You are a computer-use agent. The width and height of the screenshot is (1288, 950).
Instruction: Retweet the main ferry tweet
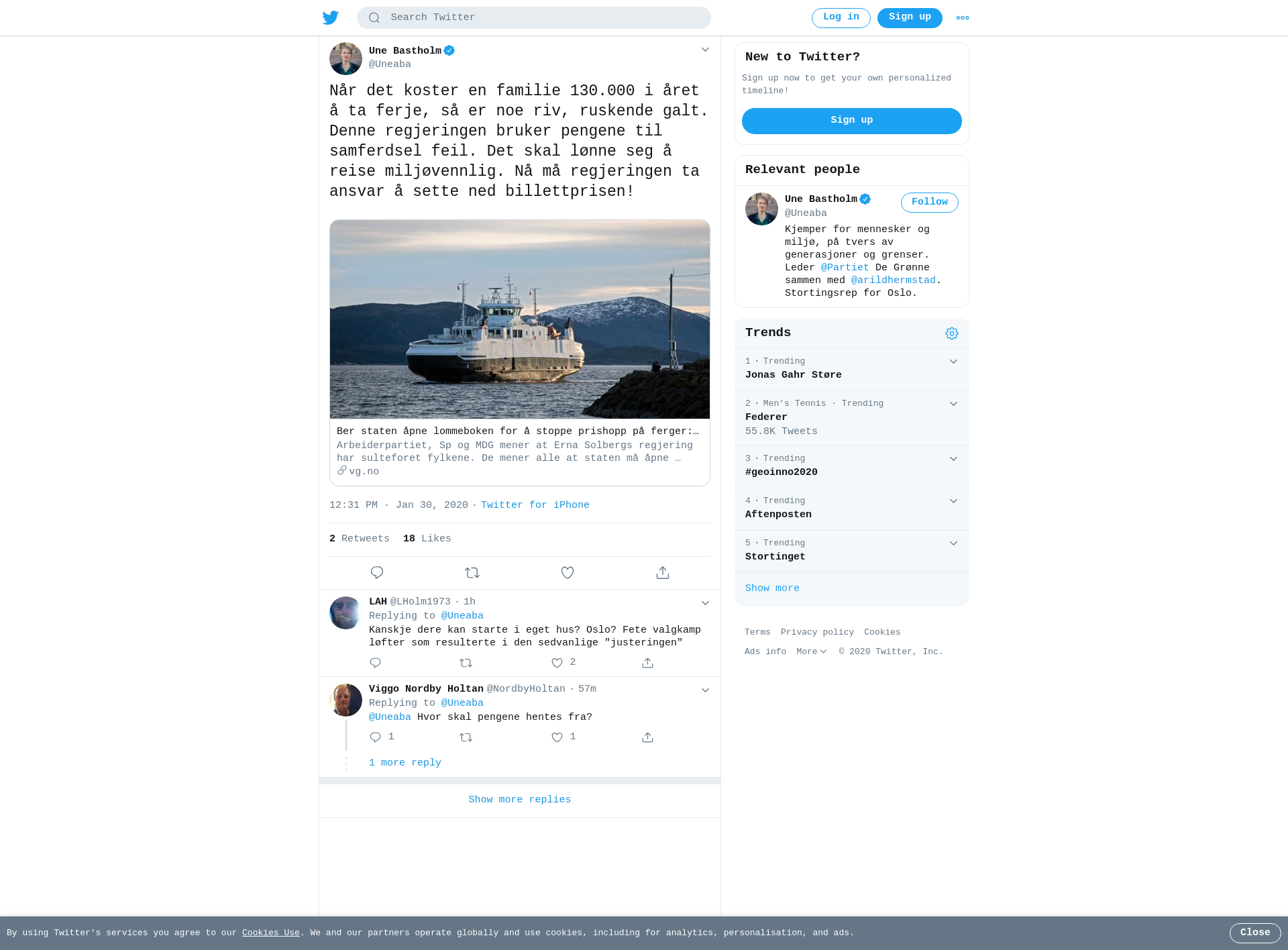coord(472,573)
